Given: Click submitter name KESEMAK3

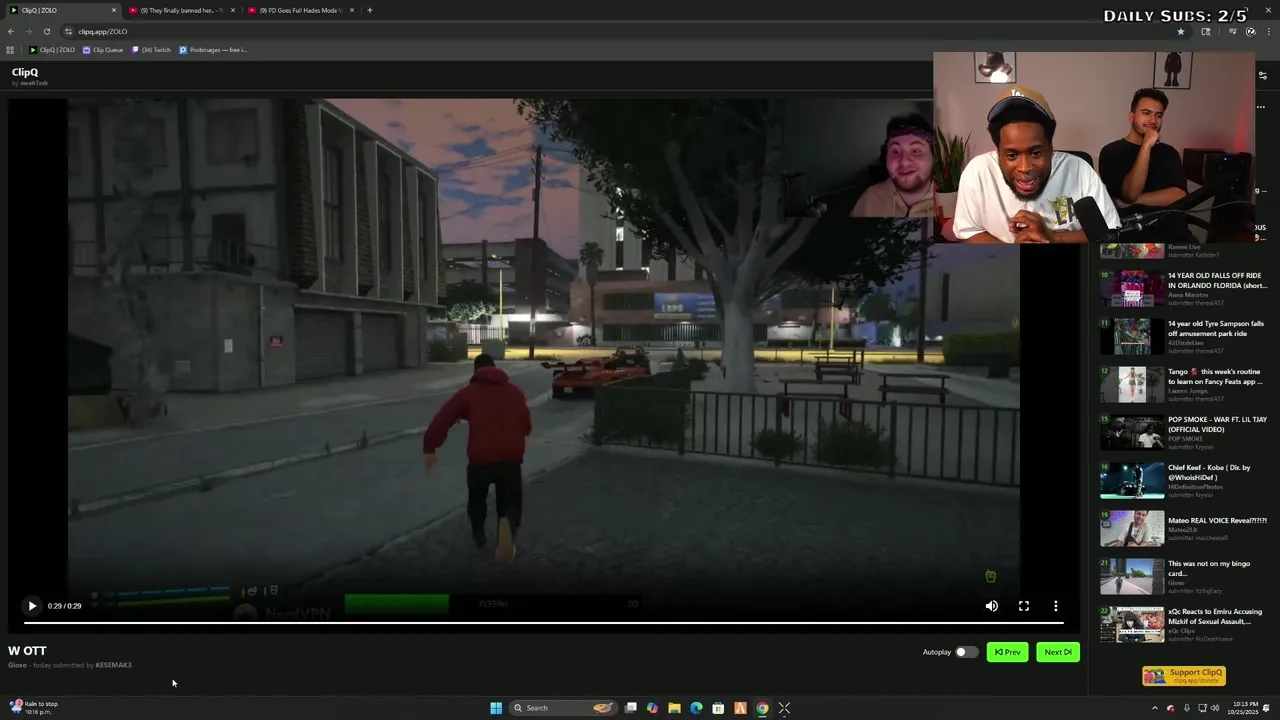Looking at the screenshot, I should [x=113, y=665].
